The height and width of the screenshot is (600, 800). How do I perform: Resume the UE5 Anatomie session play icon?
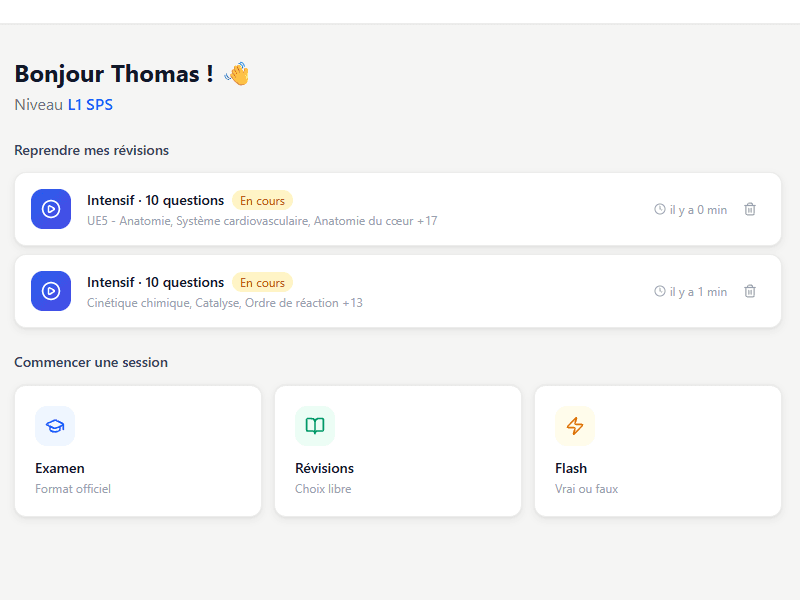pyautogui.click(x=51, y=209)
